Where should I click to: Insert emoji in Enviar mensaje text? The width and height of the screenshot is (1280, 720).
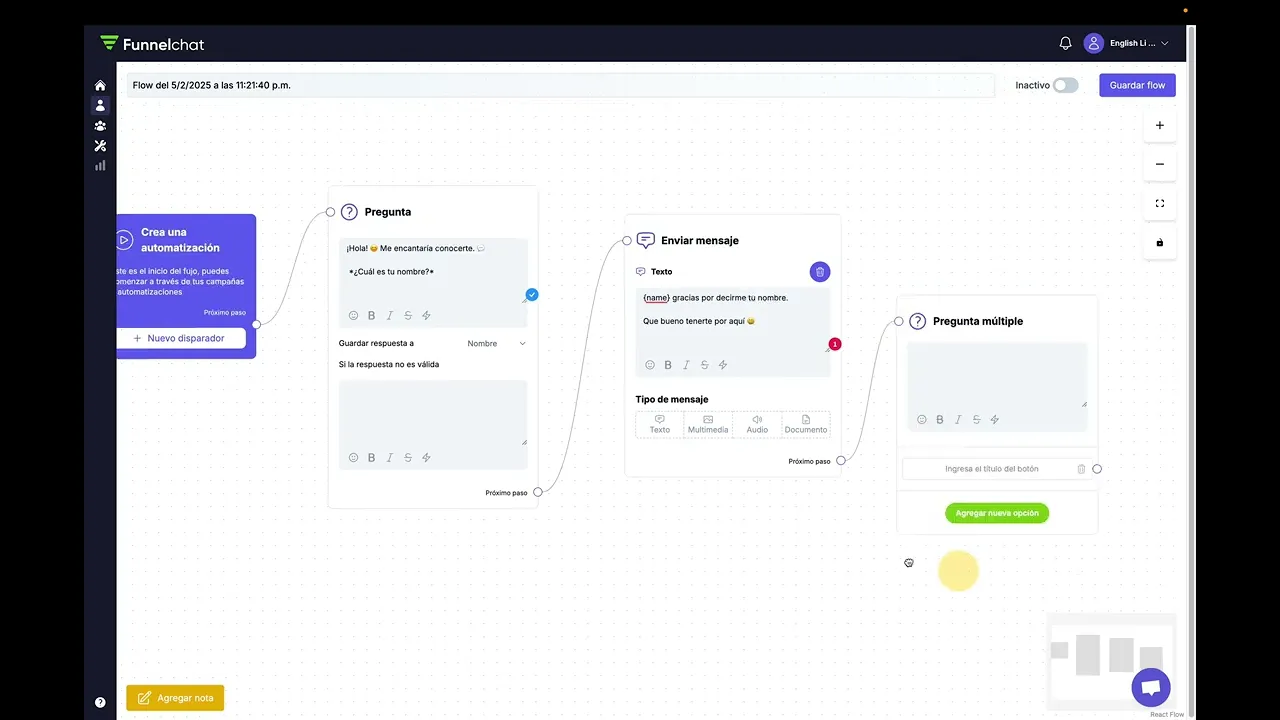650,365
